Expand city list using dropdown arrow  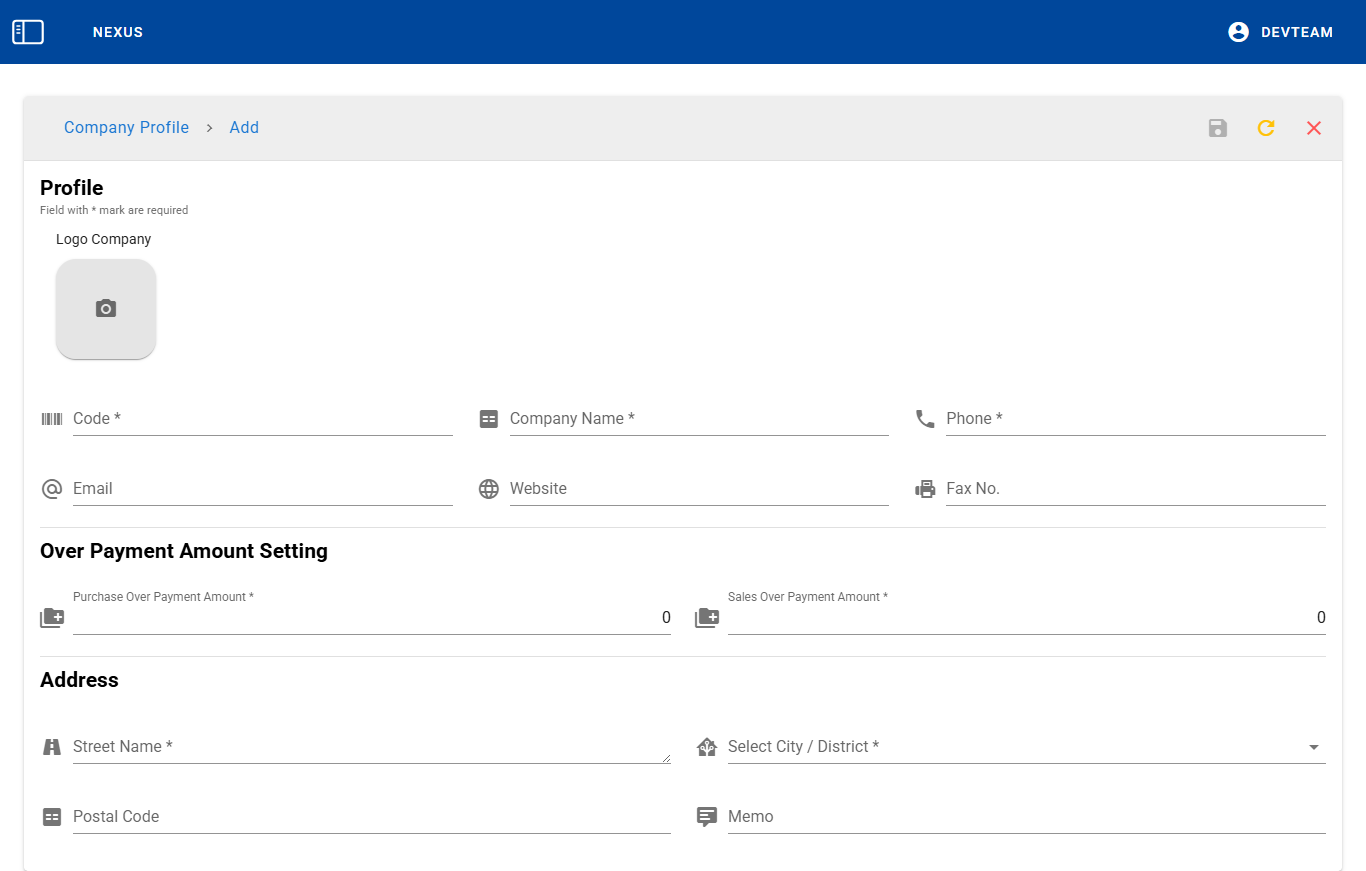click(1314, 747)
